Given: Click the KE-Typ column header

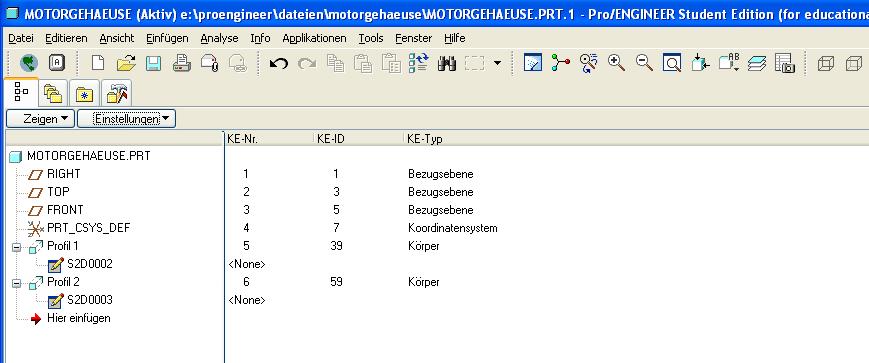Looking at the screenshot, I should coord(425,139).
